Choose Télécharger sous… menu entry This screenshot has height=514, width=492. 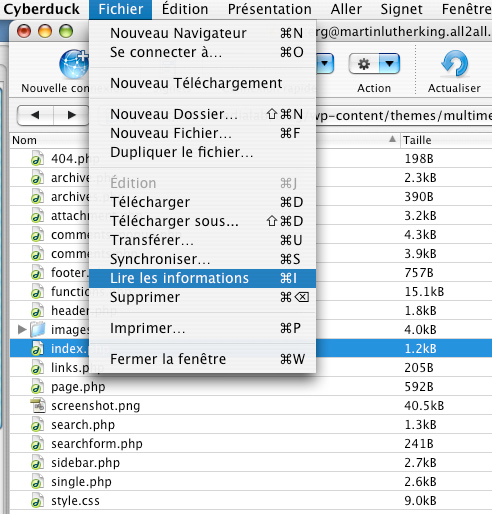click(202, 221)
